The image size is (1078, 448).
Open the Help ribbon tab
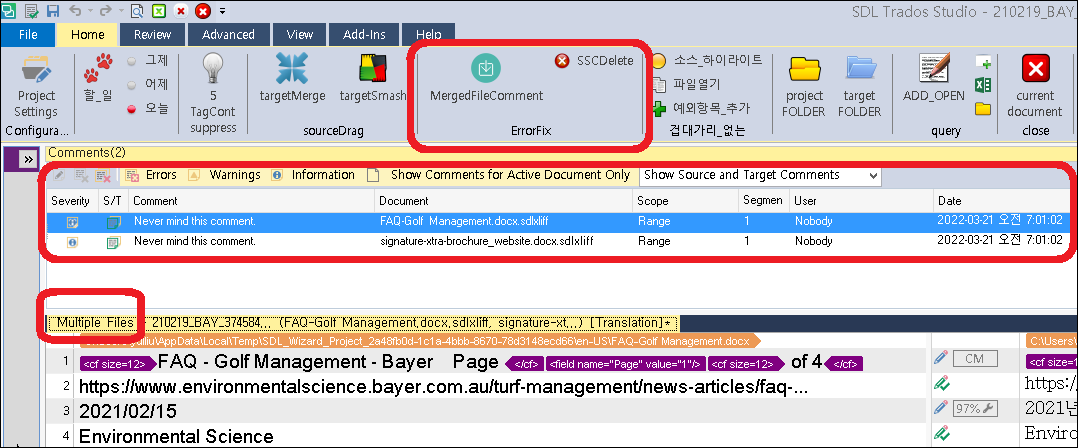coord(429,34)
